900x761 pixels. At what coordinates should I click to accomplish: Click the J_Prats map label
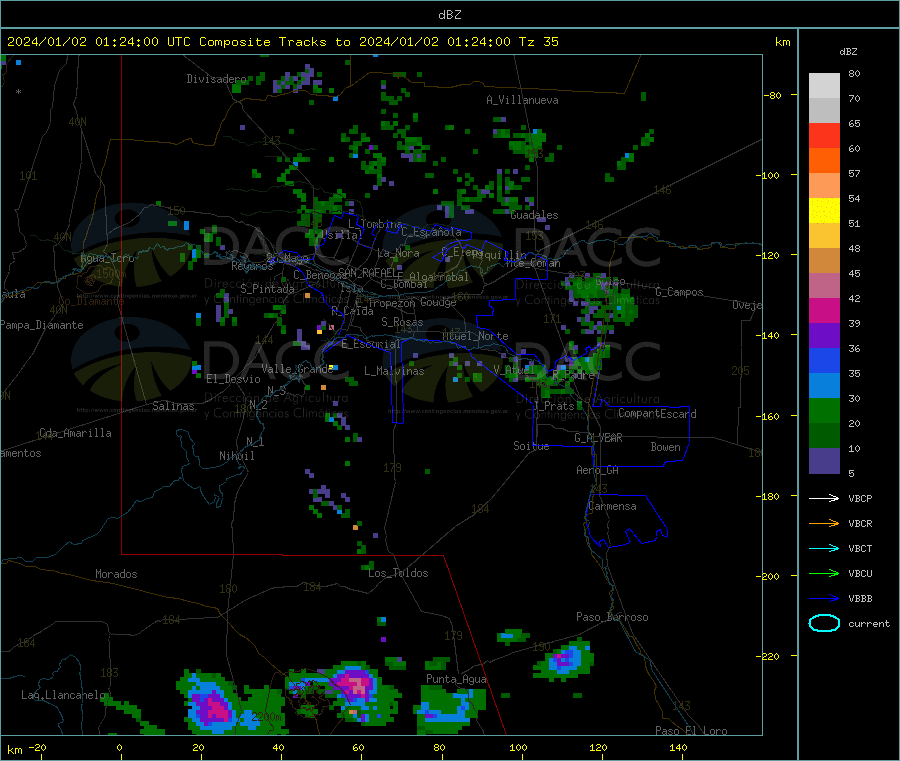pyautogui.click(x=553, y=406)
